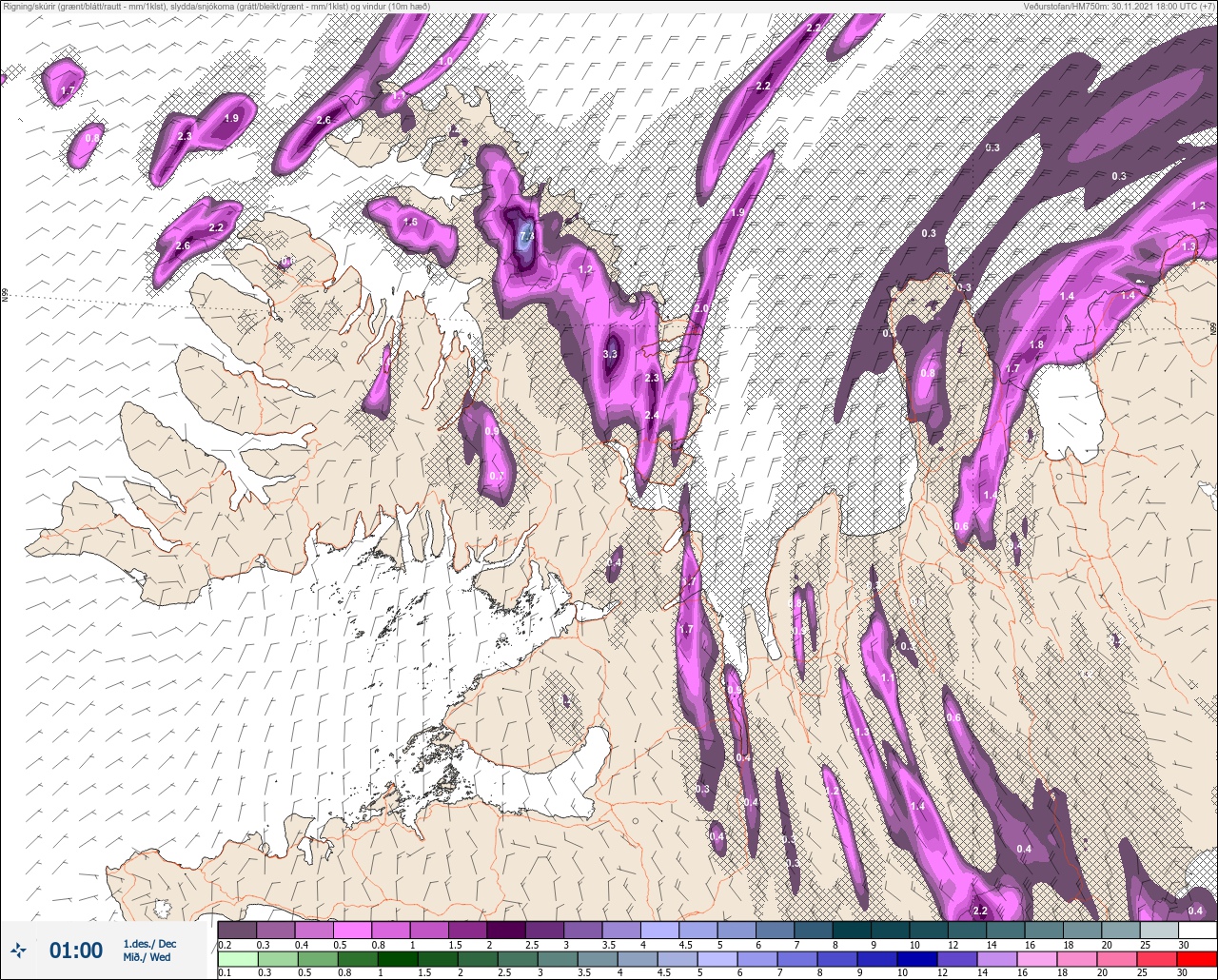Click the 01:00 forecast time display
The width and height of the screenshot is (1218, 980).
point(76,951)
